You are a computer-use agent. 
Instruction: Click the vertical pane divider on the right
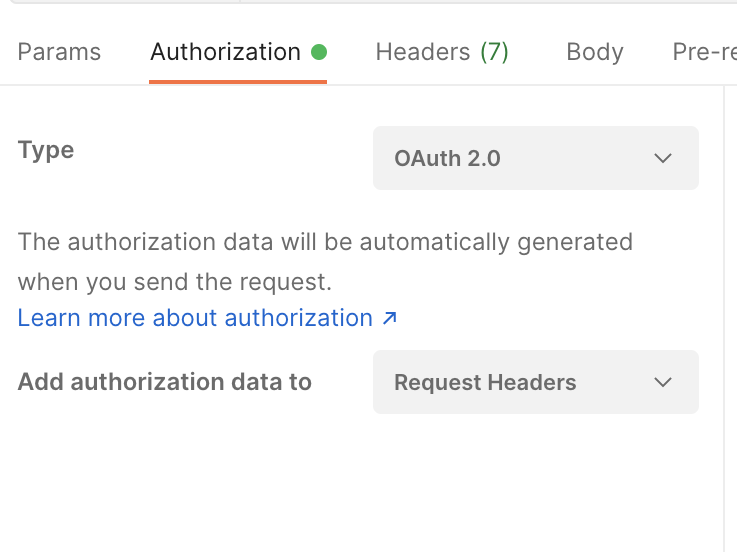(x=724, y=300)
